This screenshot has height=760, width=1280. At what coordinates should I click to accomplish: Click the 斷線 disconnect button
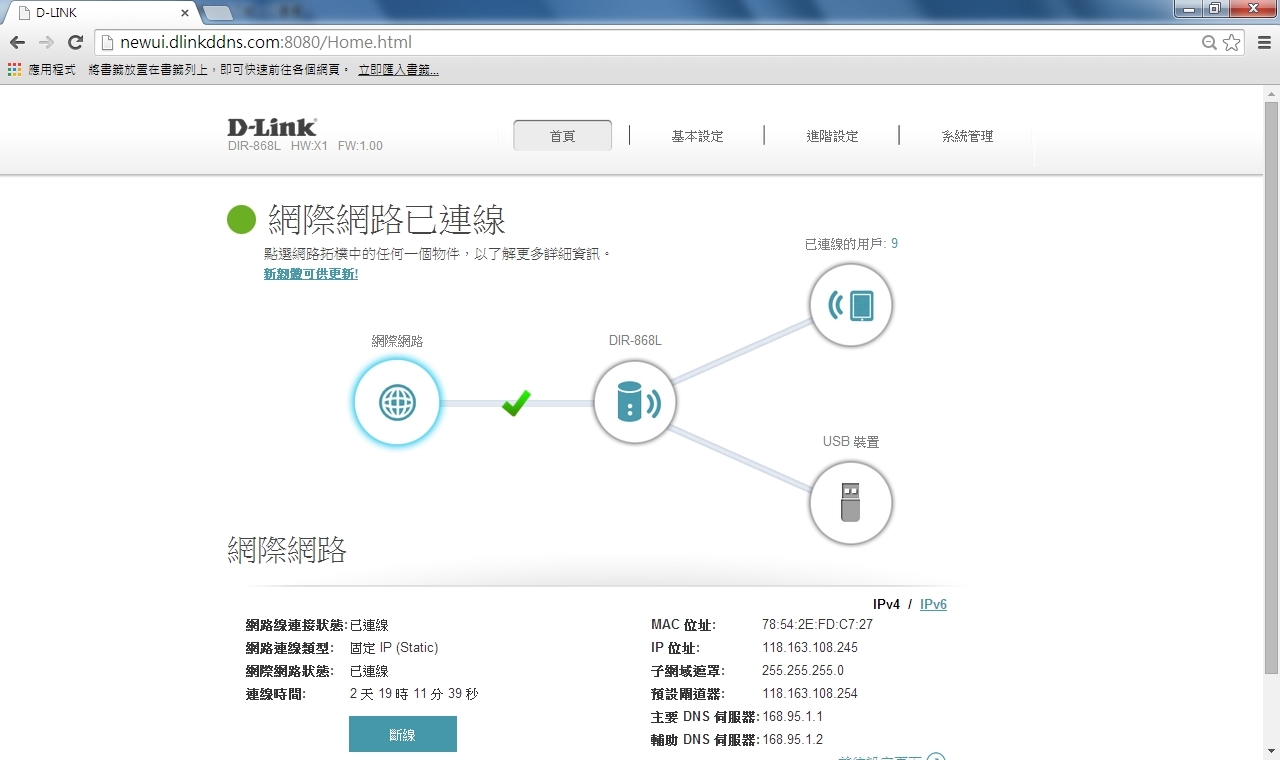click(403, 734)
